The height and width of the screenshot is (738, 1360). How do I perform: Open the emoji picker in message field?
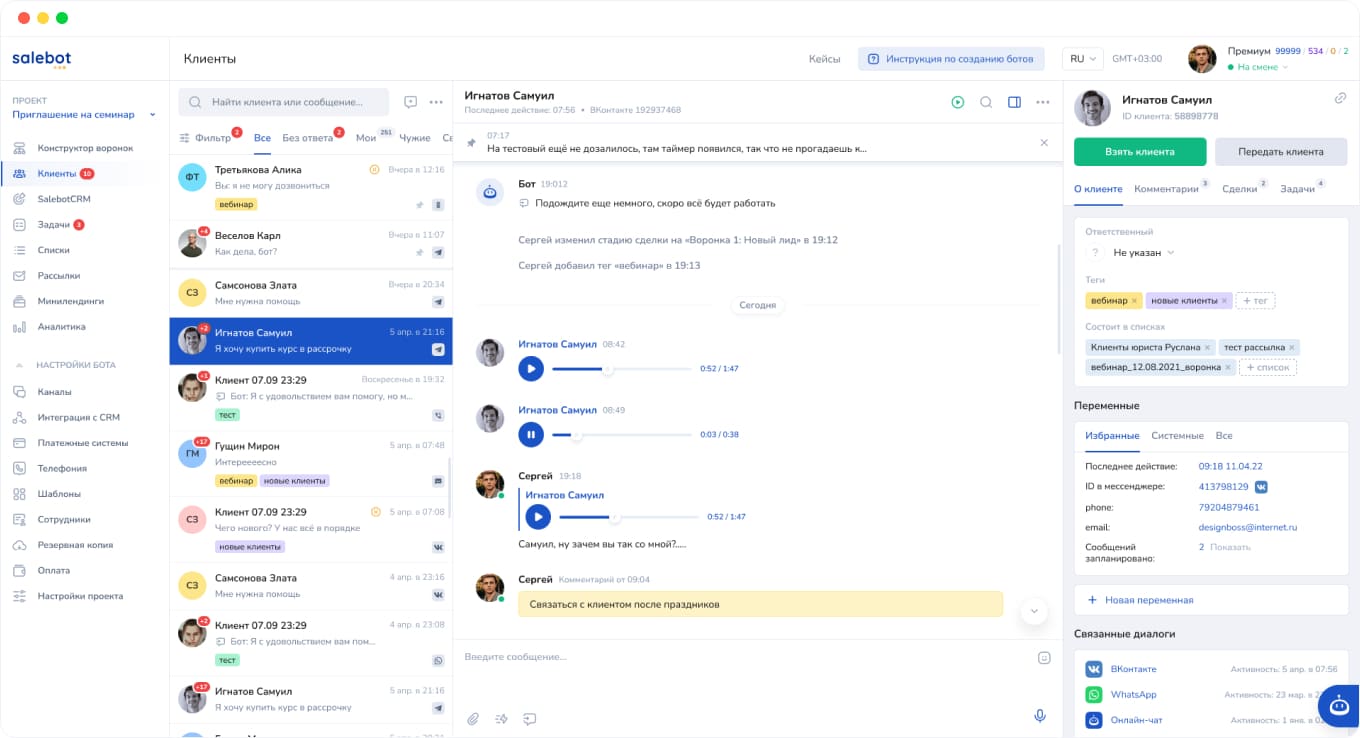(1044, 657)
